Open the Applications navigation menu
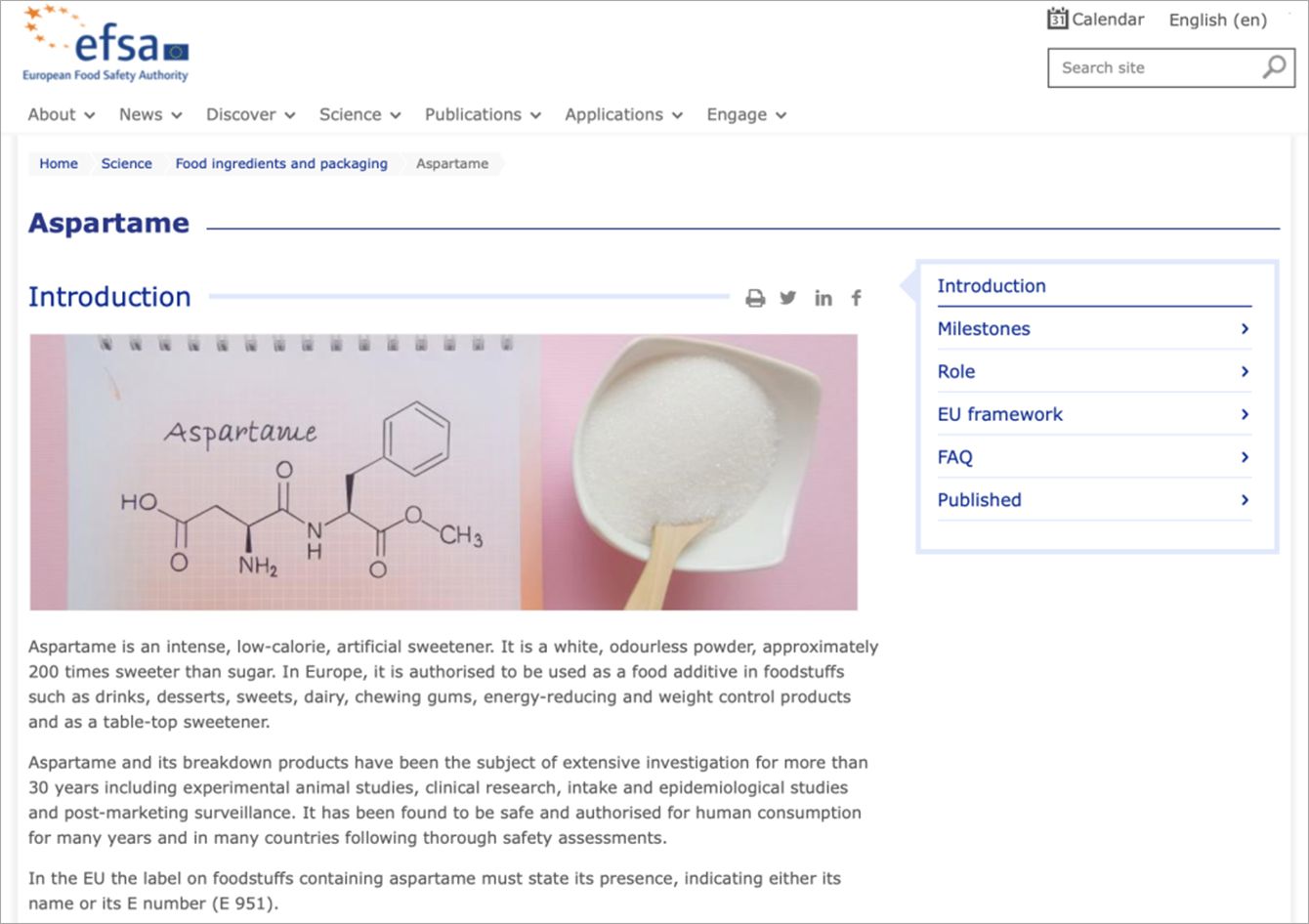Image resolution: width=1309 pixels, height=924 pixels. [622, 114]
